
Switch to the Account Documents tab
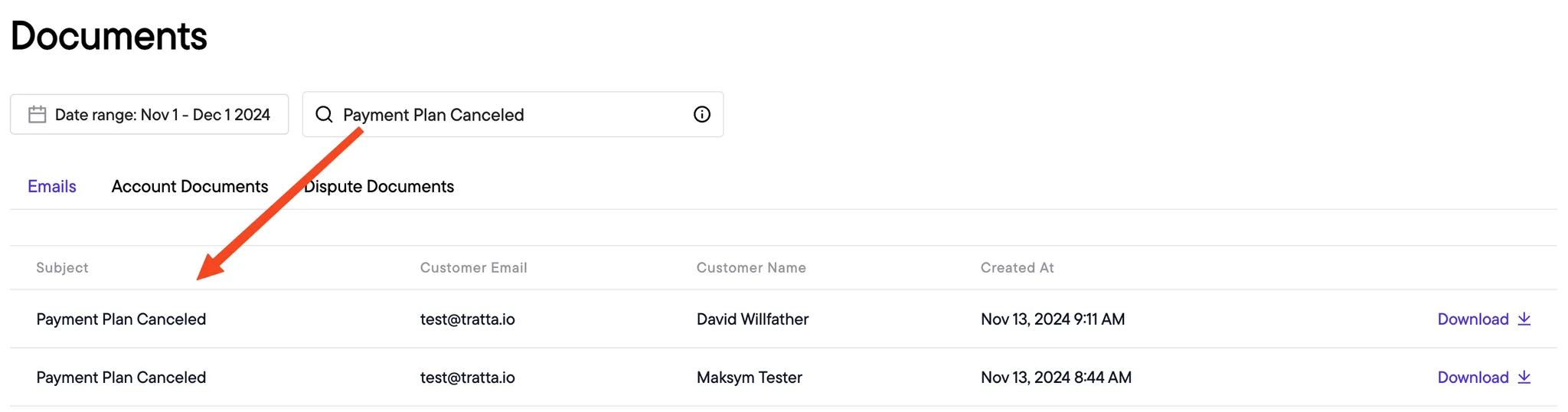pyautogui.click(x=190, y=186)
